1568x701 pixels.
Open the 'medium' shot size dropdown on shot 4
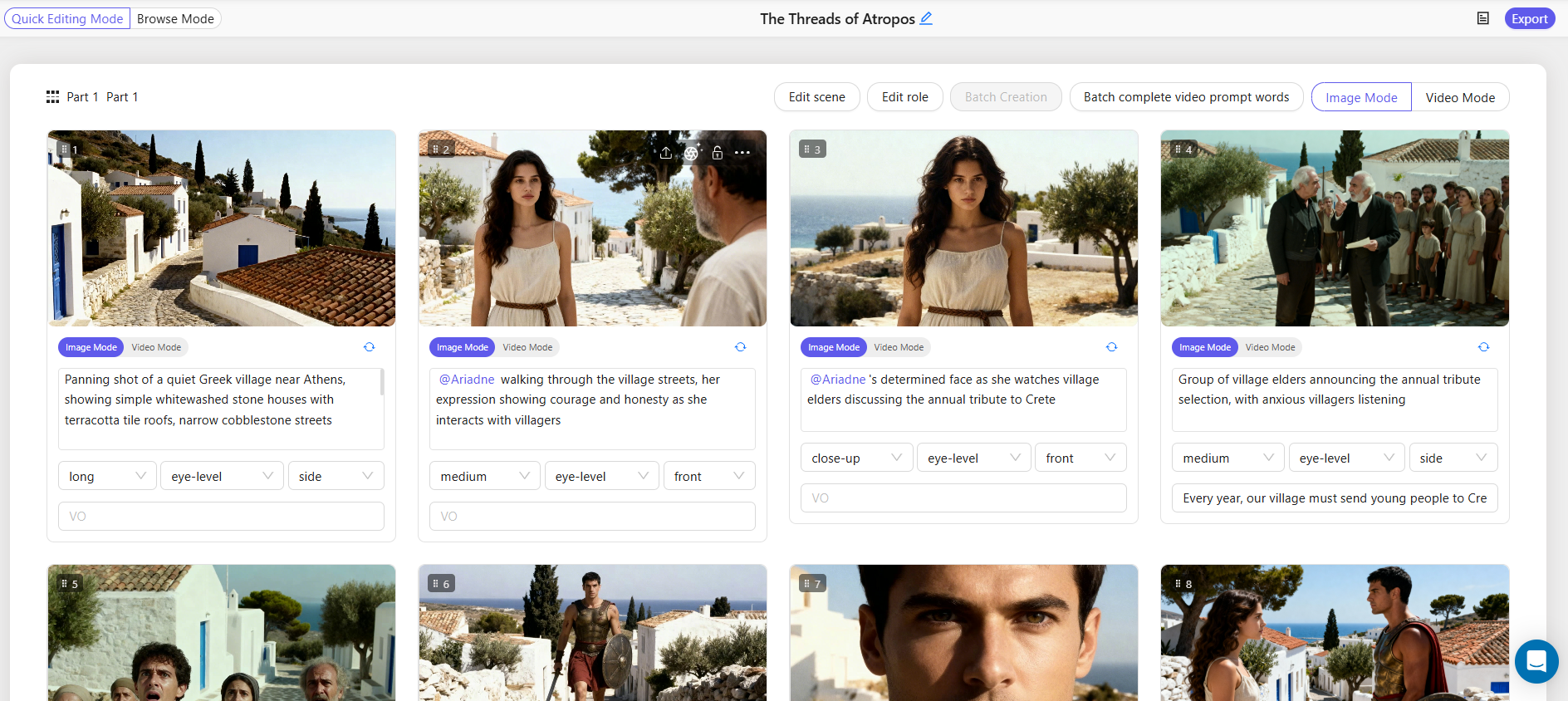click(x=1228, y=458)
